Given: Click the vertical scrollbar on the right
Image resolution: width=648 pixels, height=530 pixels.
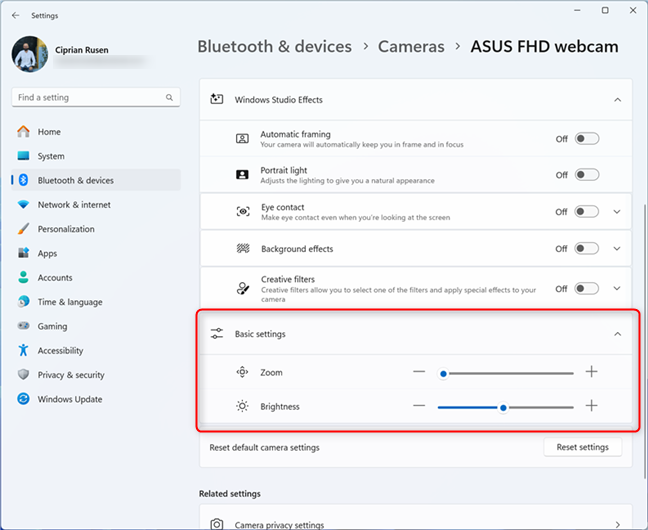Looking at the screenshot, I should 645,340.
